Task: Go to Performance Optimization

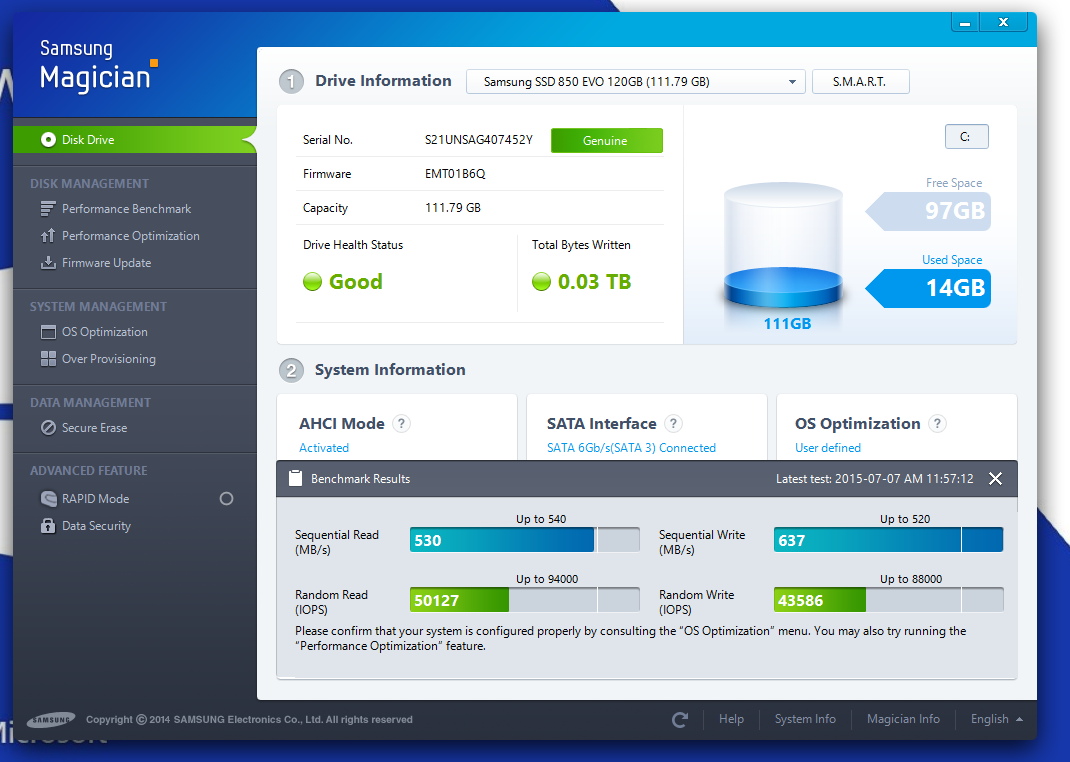Action: (x=131, y=236)
